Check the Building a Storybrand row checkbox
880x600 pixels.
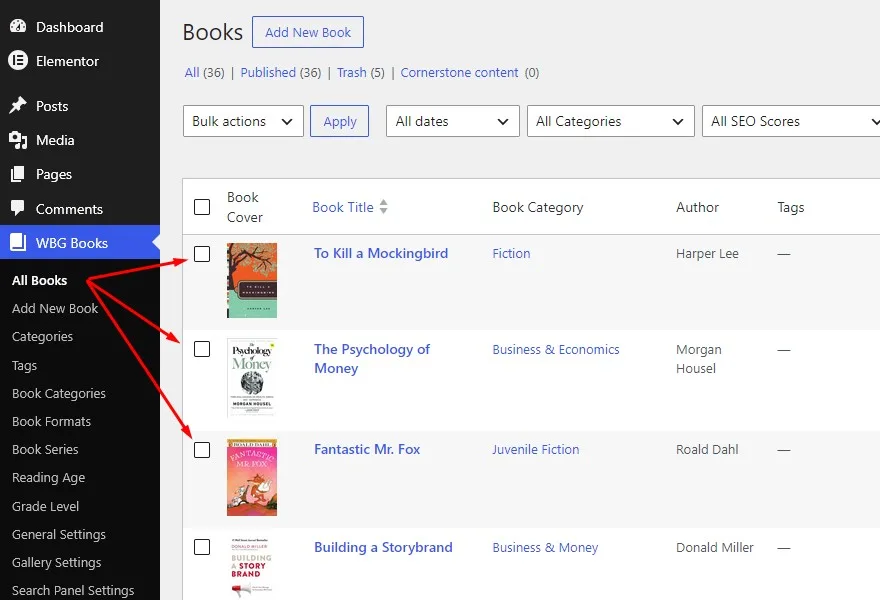click(202, 547)
